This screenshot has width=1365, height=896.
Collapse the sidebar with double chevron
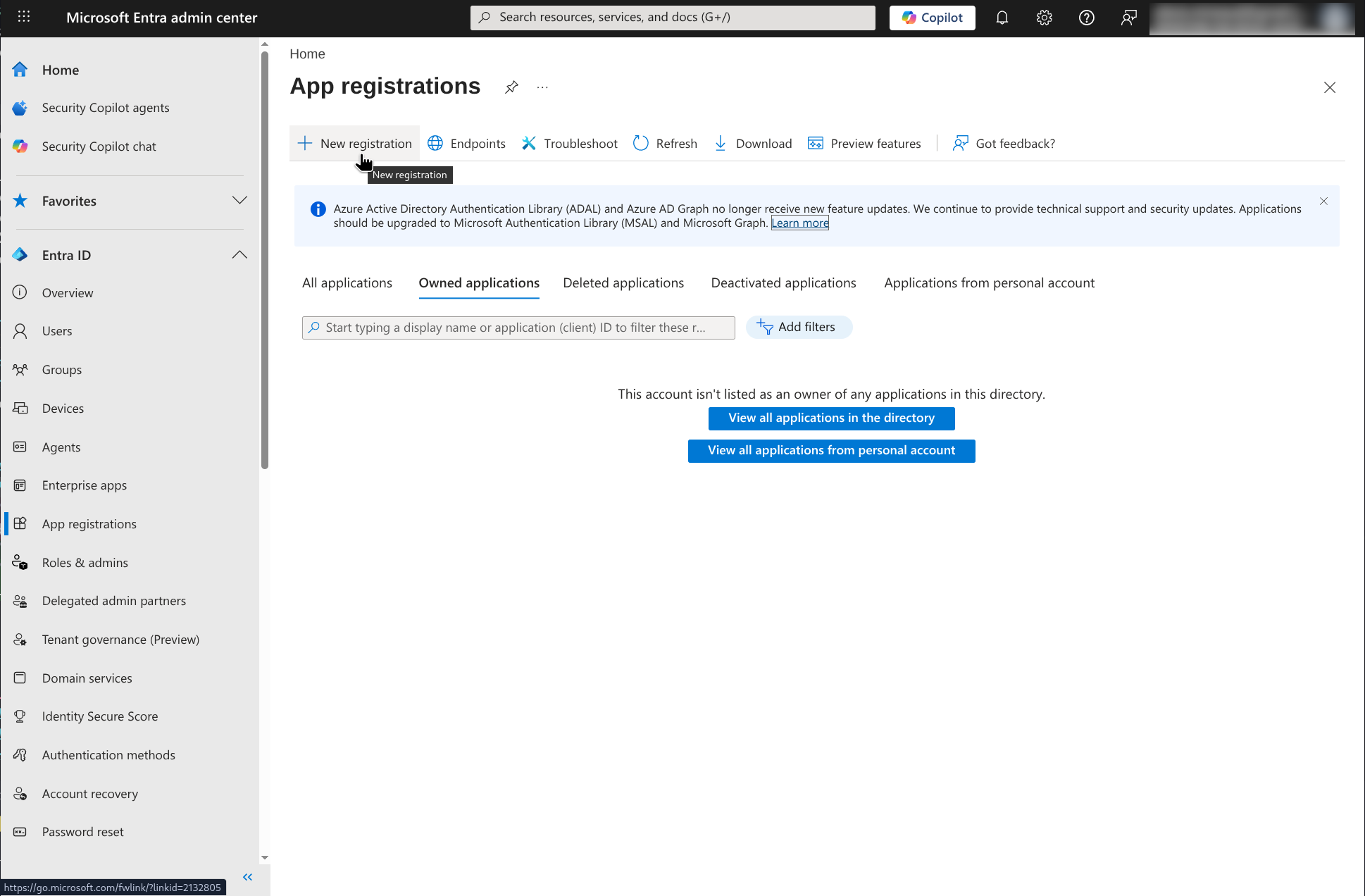247,877
